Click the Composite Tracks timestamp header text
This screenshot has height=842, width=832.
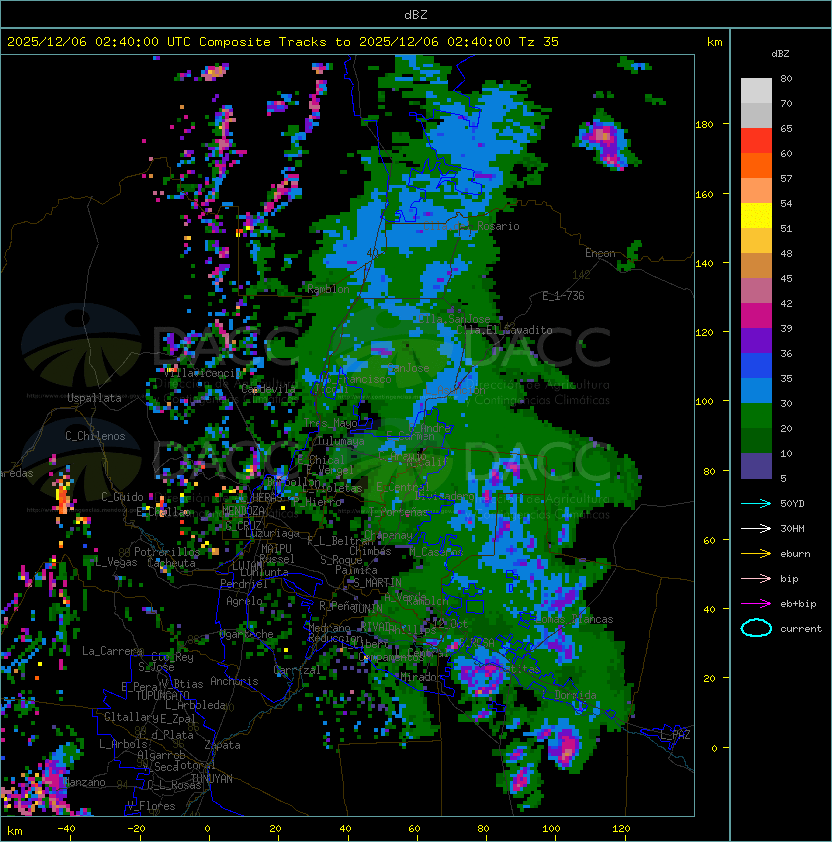(283, 42)
